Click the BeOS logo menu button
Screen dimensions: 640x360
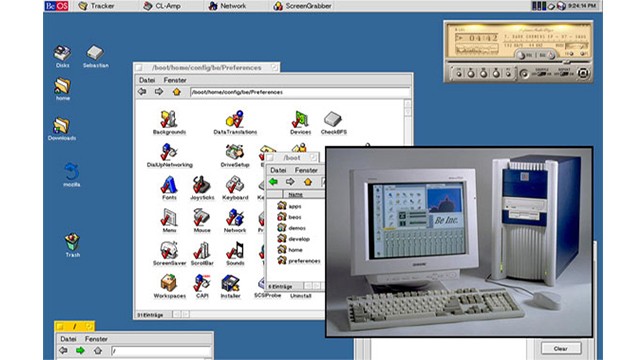point(56,6)
